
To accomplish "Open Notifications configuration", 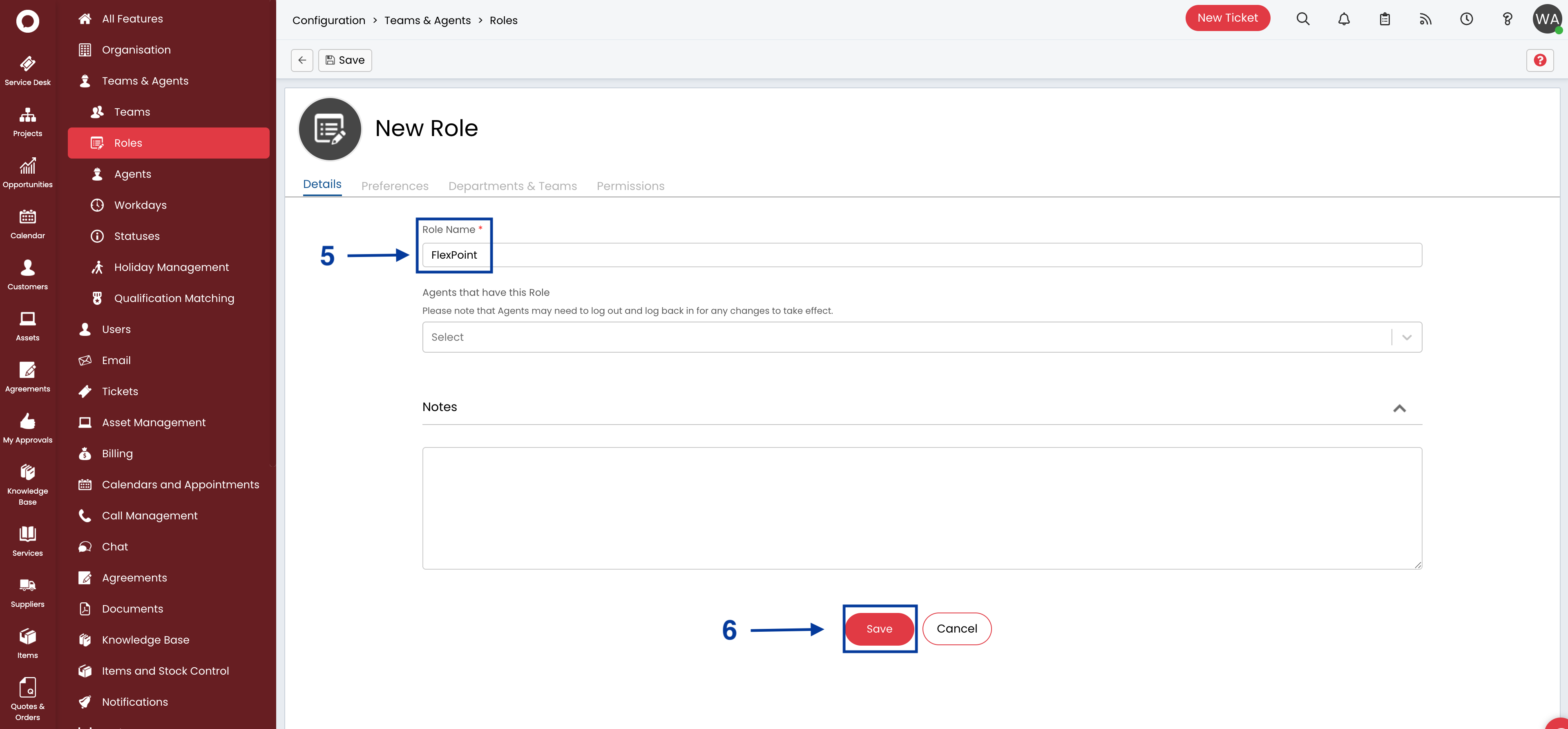I will (x=168, y=702).
